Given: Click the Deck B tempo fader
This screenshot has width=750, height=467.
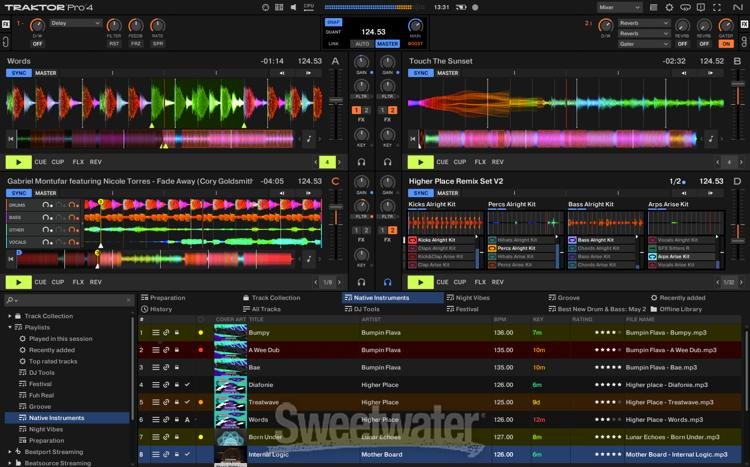Looking at the screenshot, I should (738, 83).
